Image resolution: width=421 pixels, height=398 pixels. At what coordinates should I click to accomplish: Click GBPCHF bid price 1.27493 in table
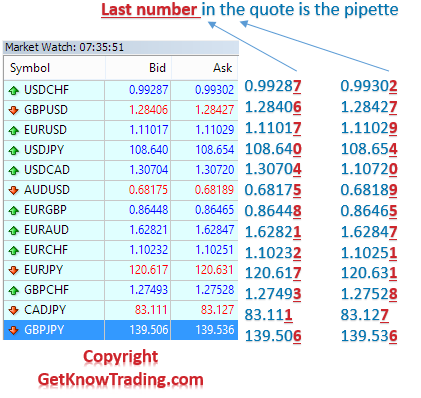[148, 290]
